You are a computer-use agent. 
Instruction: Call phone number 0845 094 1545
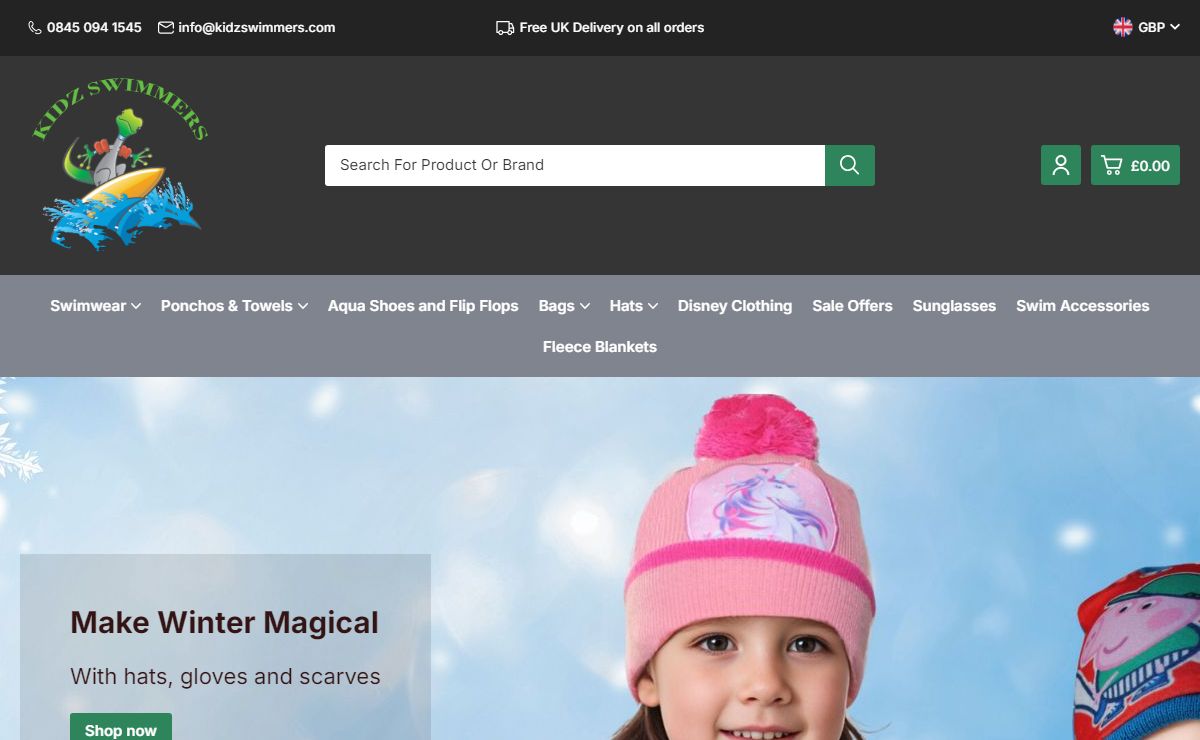point(94,28)
